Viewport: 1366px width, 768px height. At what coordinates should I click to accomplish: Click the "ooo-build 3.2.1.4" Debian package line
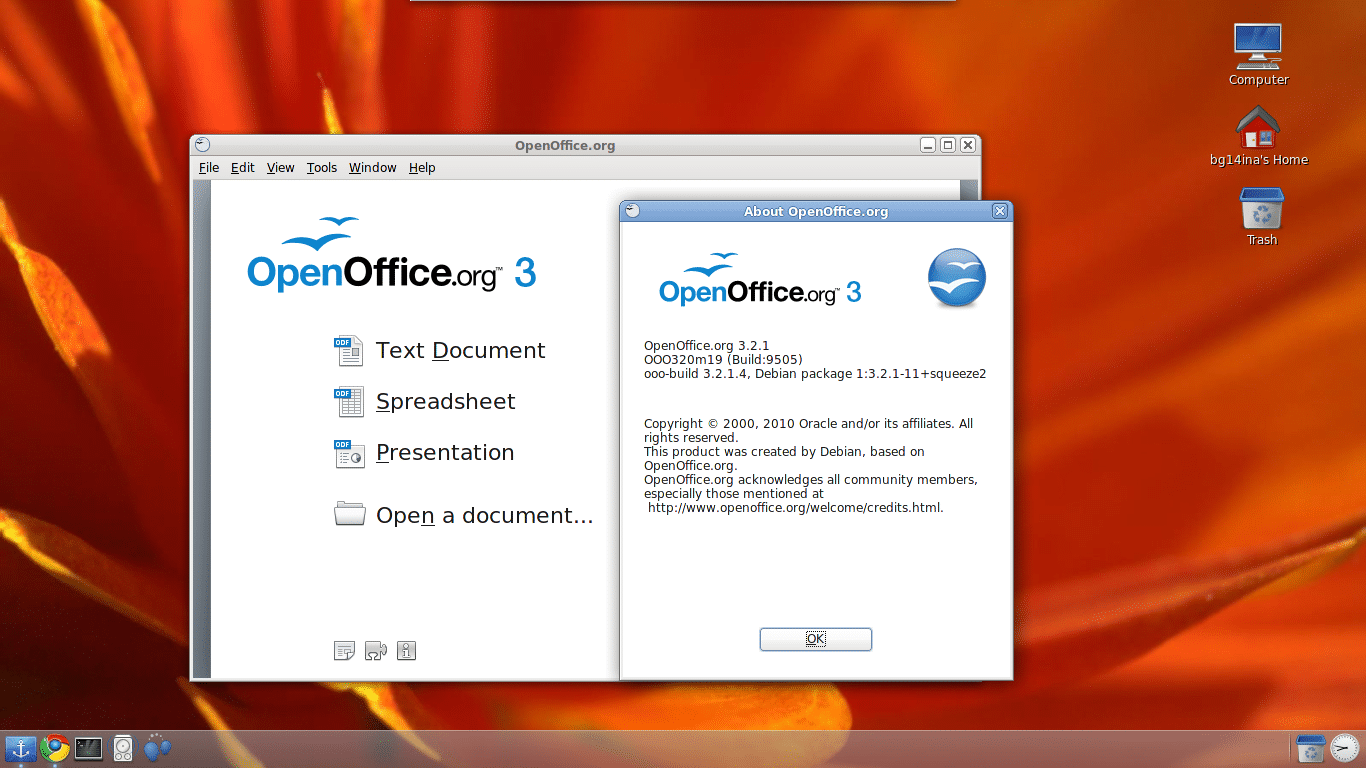[815, 374]
